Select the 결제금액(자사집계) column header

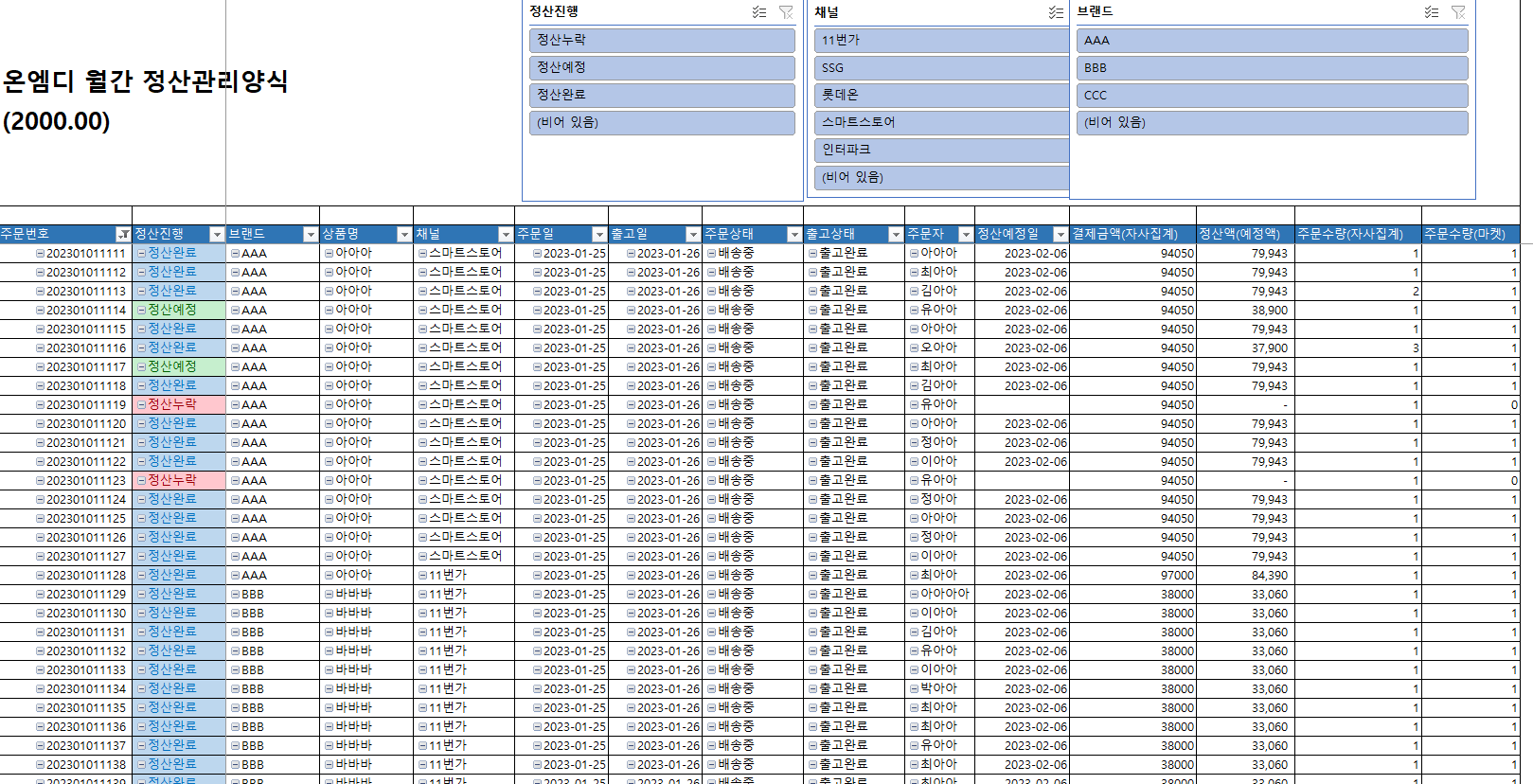tap(1132, 234)
